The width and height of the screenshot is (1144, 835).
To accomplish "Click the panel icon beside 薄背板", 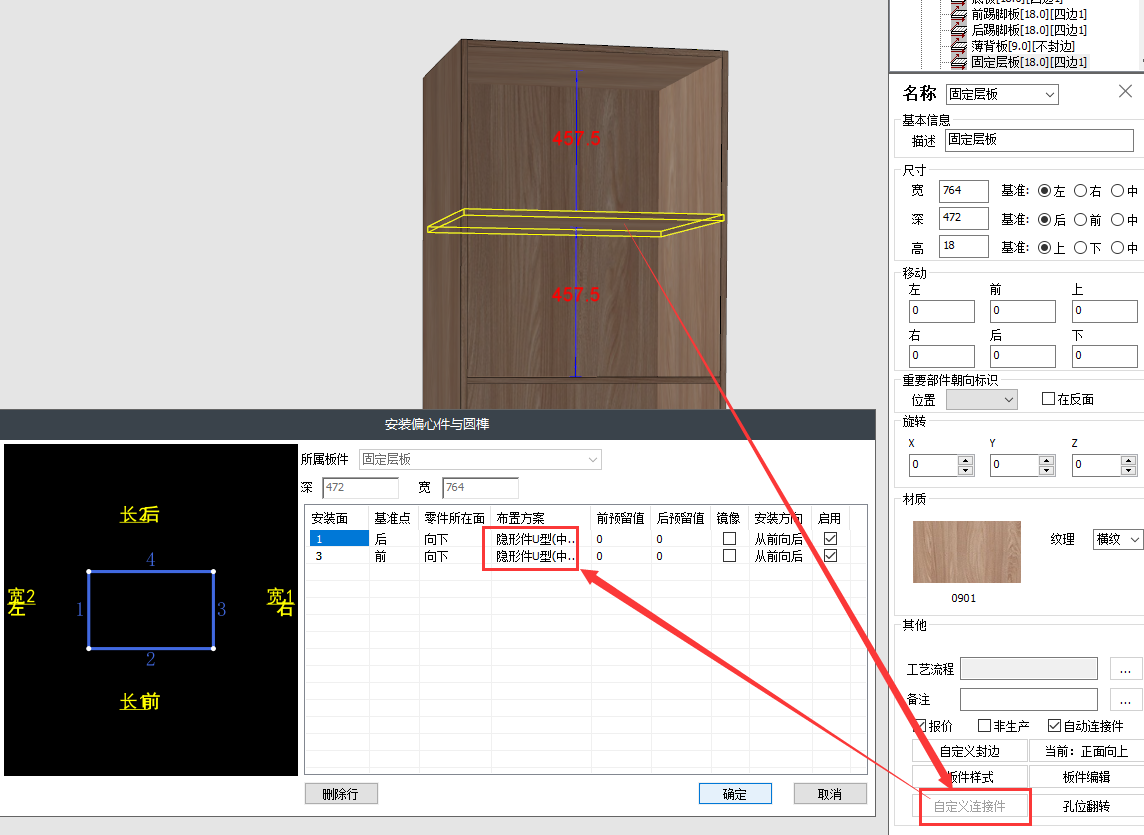I will [959, 46].
